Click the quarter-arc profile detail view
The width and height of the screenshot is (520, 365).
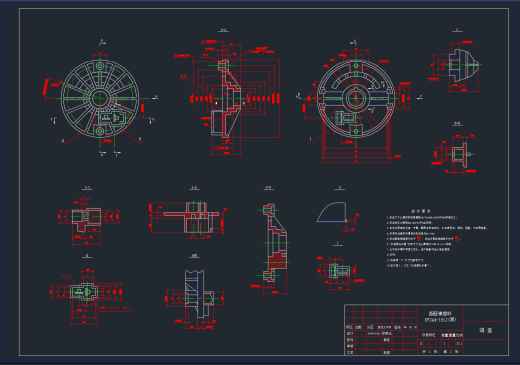(x=332, y=212)
